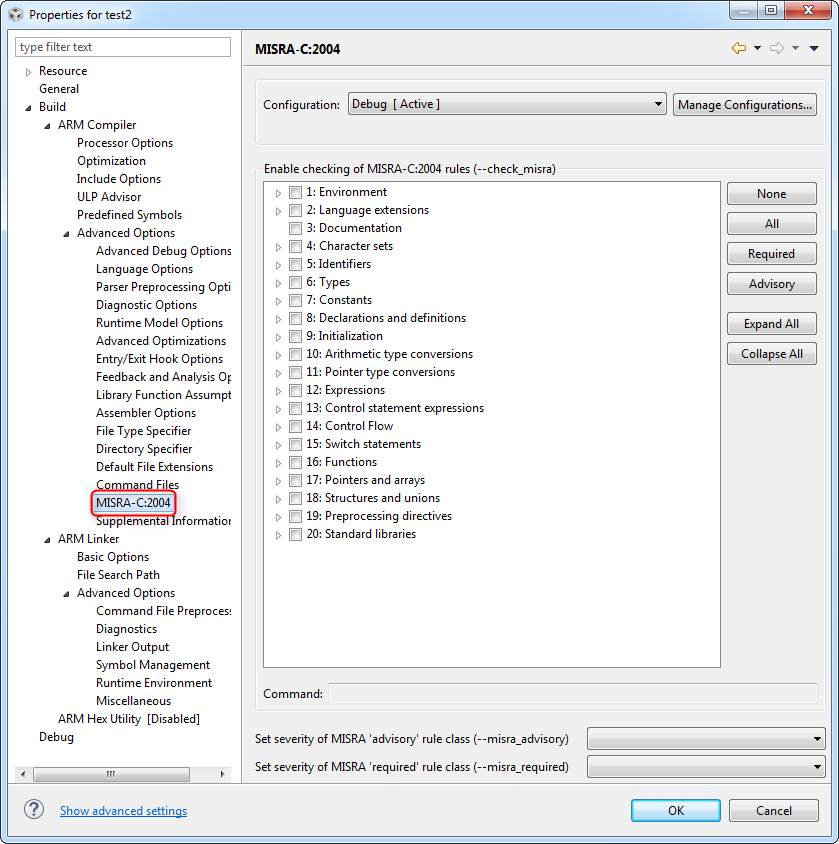Expand the 4: Character sets rule group

278,247
